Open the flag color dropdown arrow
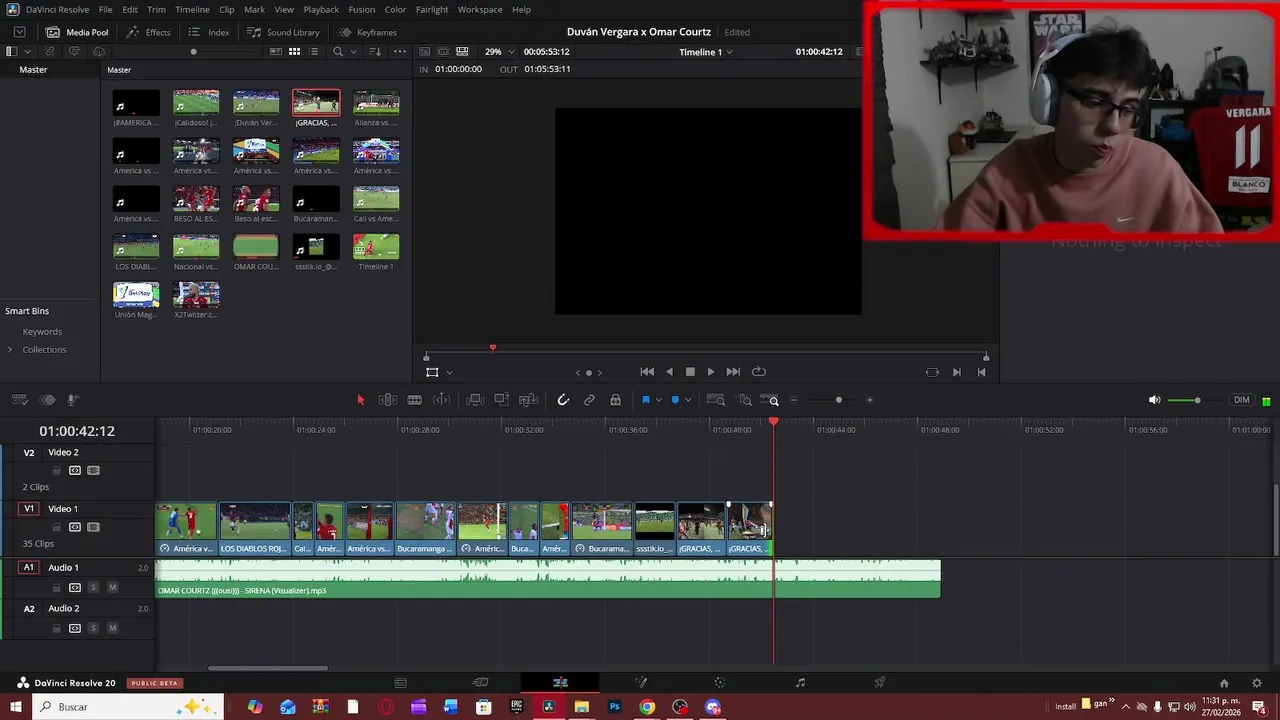The height and width of the screenshot is (720, 1280). click(x=658, y=400)
